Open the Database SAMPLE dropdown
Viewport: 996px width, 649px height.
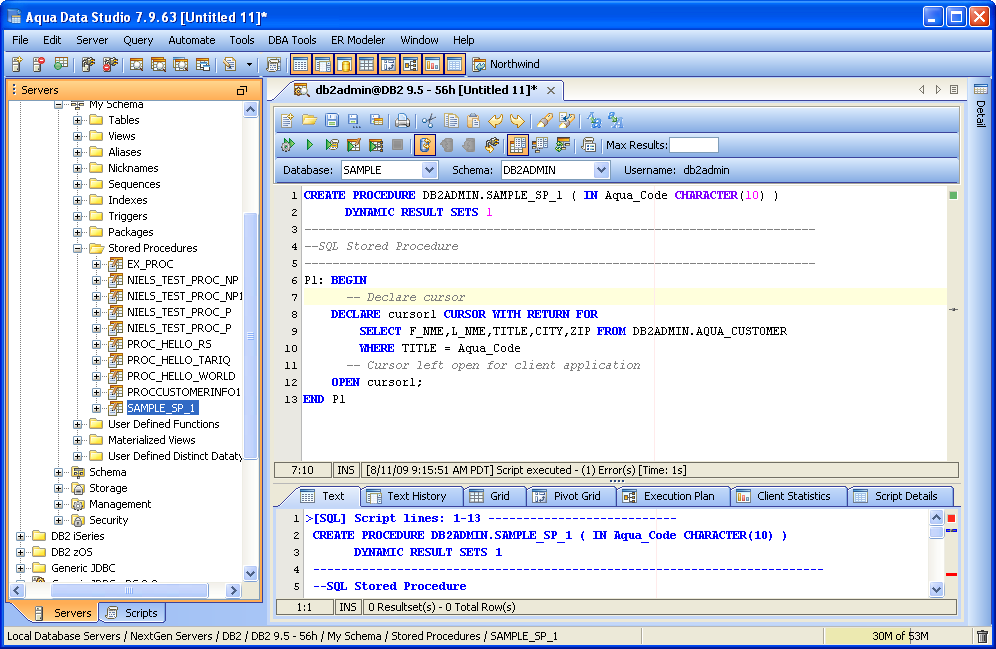tap(429, 170)
